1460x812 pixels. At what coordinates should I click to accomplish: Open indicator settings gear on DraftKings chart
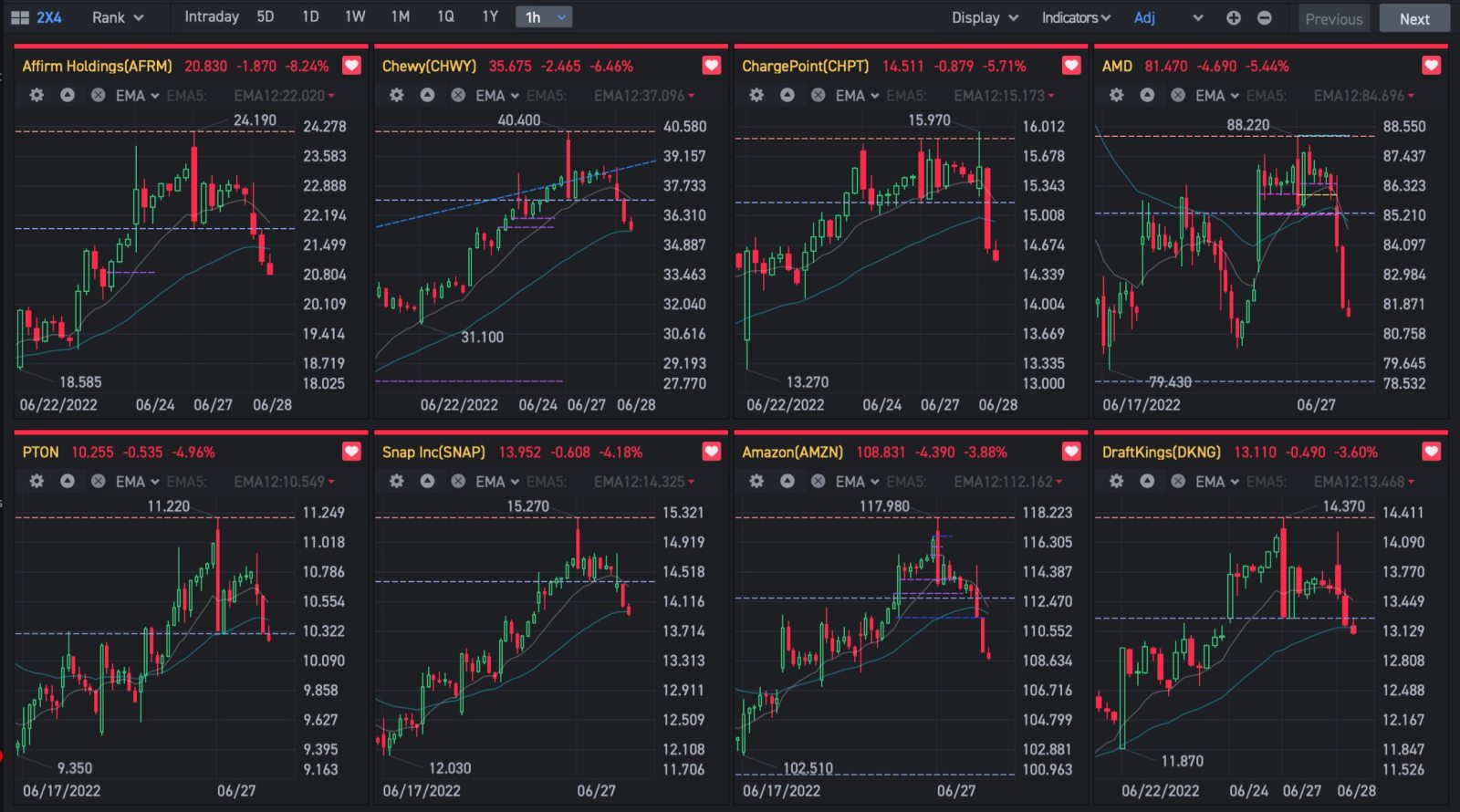coord(1116,481)
